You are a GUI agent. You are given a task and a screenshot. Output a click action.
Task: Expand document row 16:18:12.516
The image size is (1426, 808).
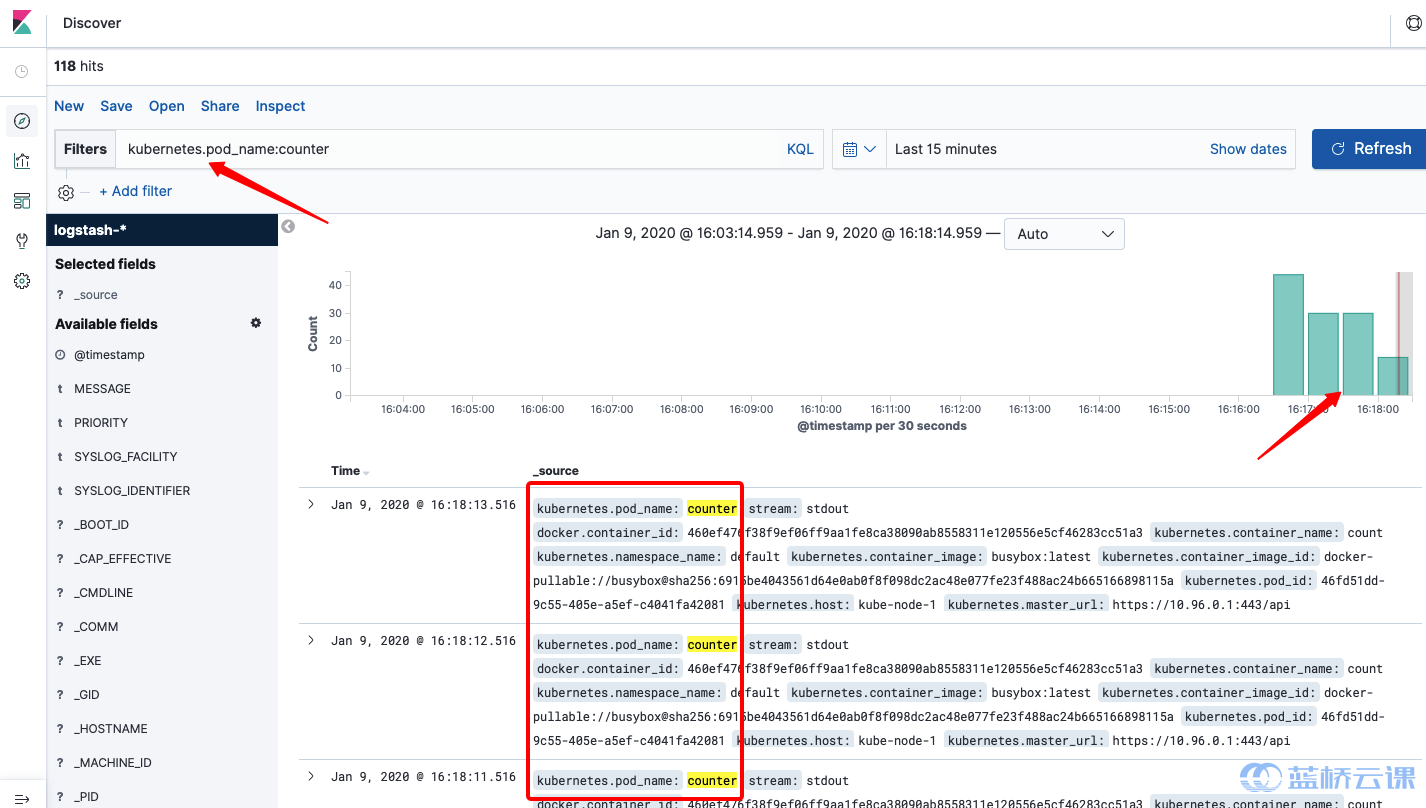pyautogui.click(x=311, y=640)
